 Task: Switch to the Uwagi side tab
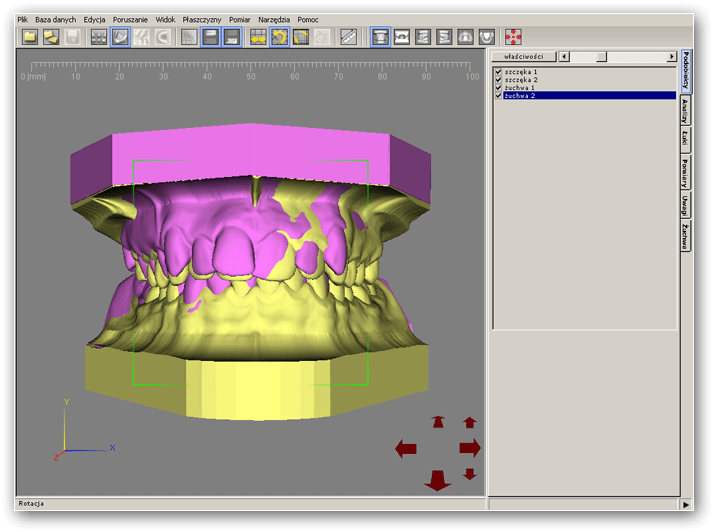pyautogui.click(x=685, y=205)
